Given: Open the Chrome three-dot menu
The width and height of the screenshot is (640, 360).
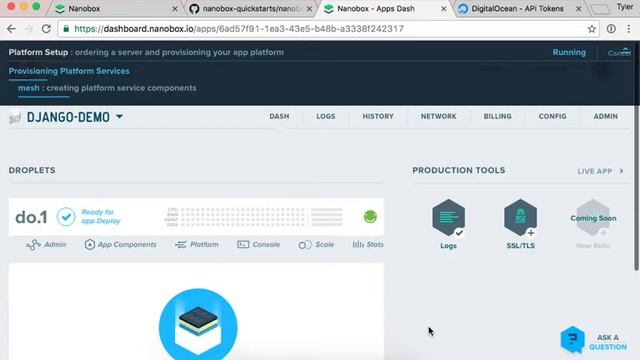Looking at the screenshot, I should coord(629,29).
